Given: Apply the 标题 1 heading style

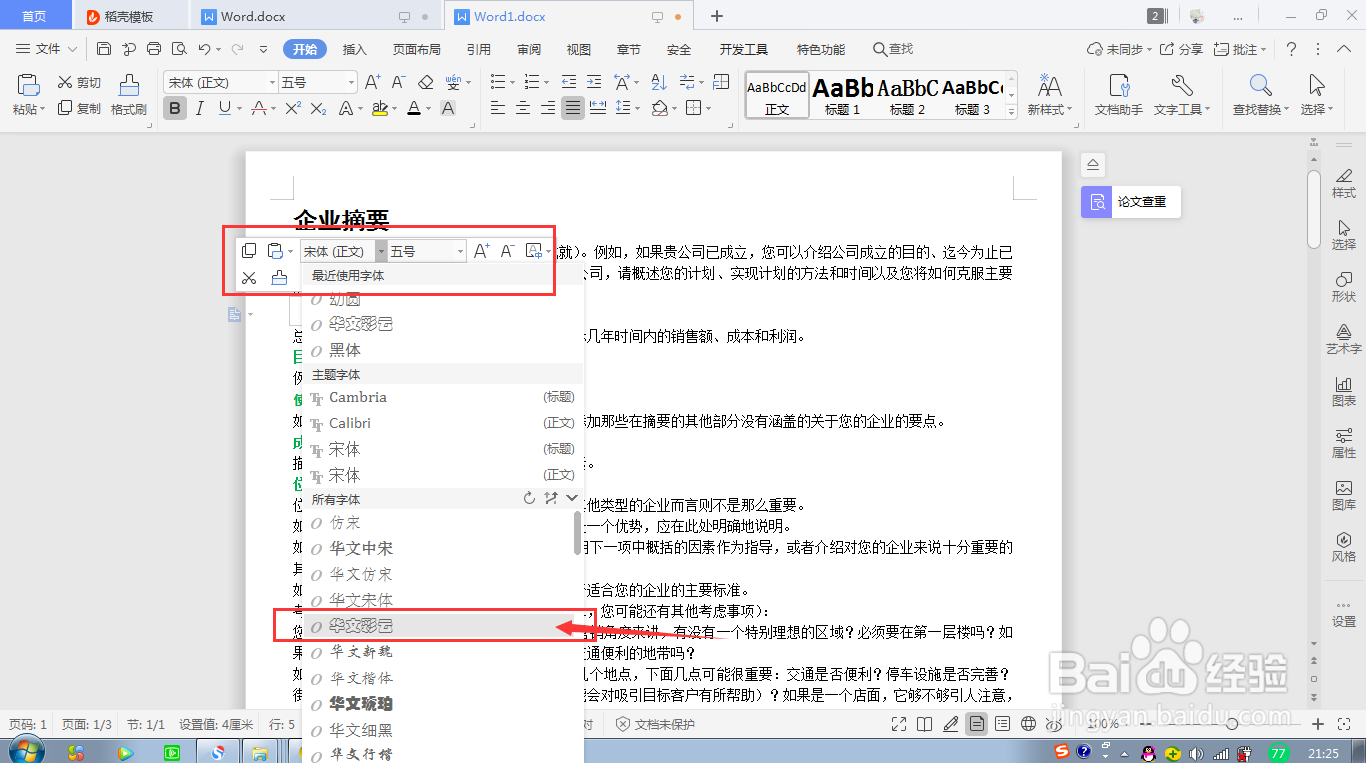Looking at the screenshot, I should click(x=842, y=96).
